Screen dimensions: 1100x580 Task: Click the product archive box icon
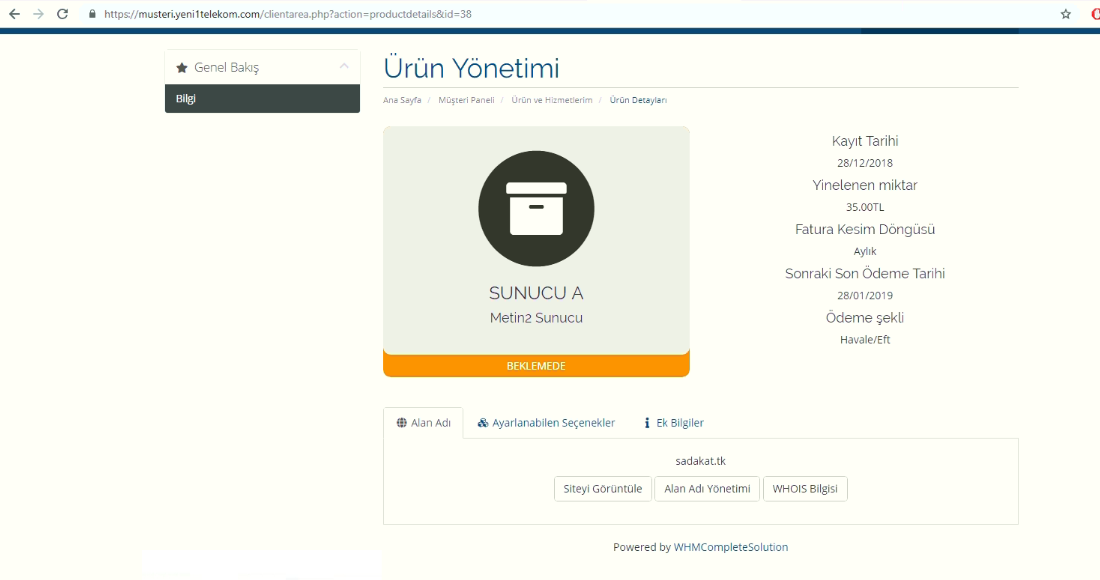[536, 208]
